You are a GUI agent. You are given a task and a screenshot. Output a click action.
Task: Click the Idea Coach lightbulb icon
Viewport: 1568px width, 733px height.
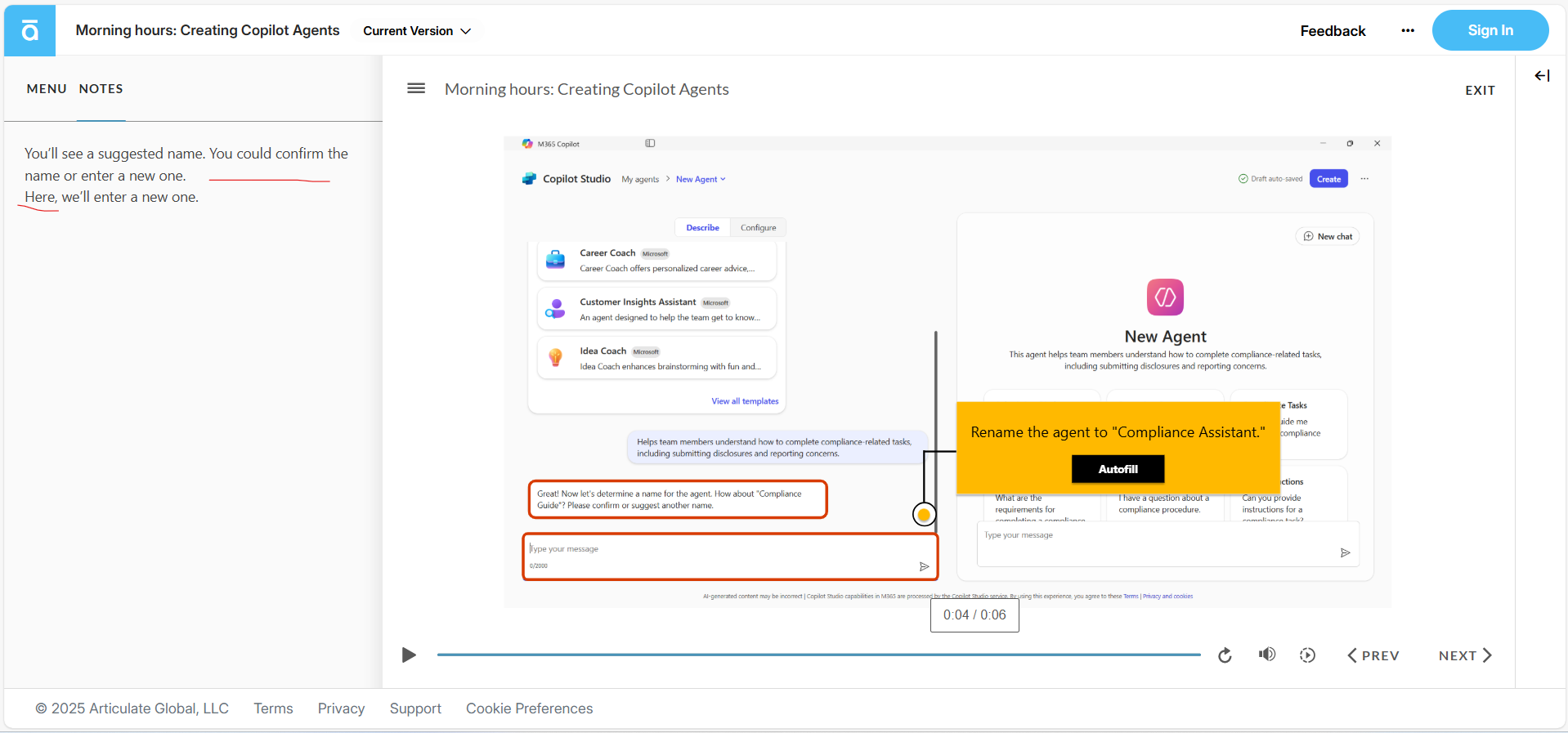(555, 358)
